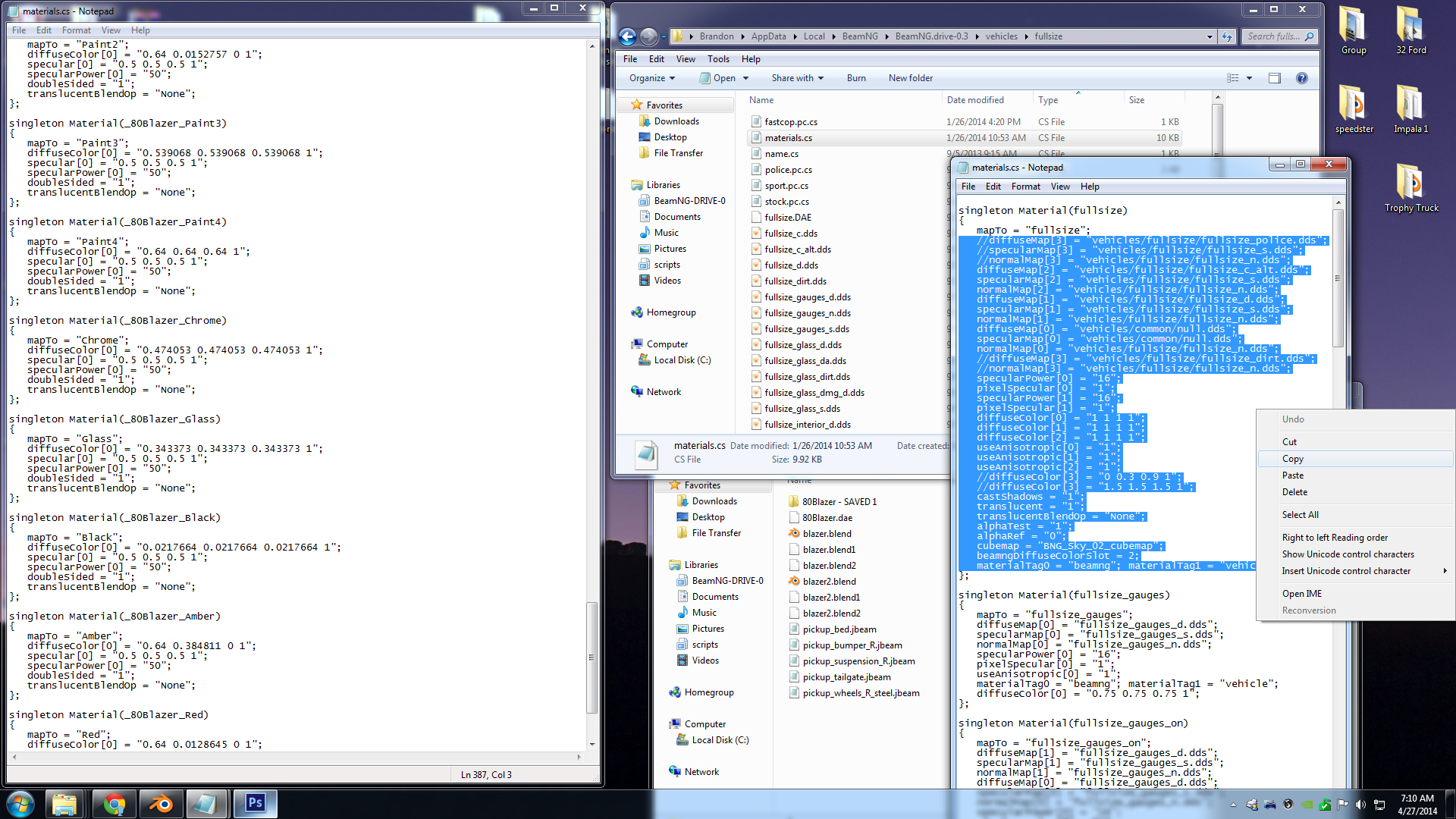
Task: Click Right to left Reading order
Action: (x=1355, y=538)
